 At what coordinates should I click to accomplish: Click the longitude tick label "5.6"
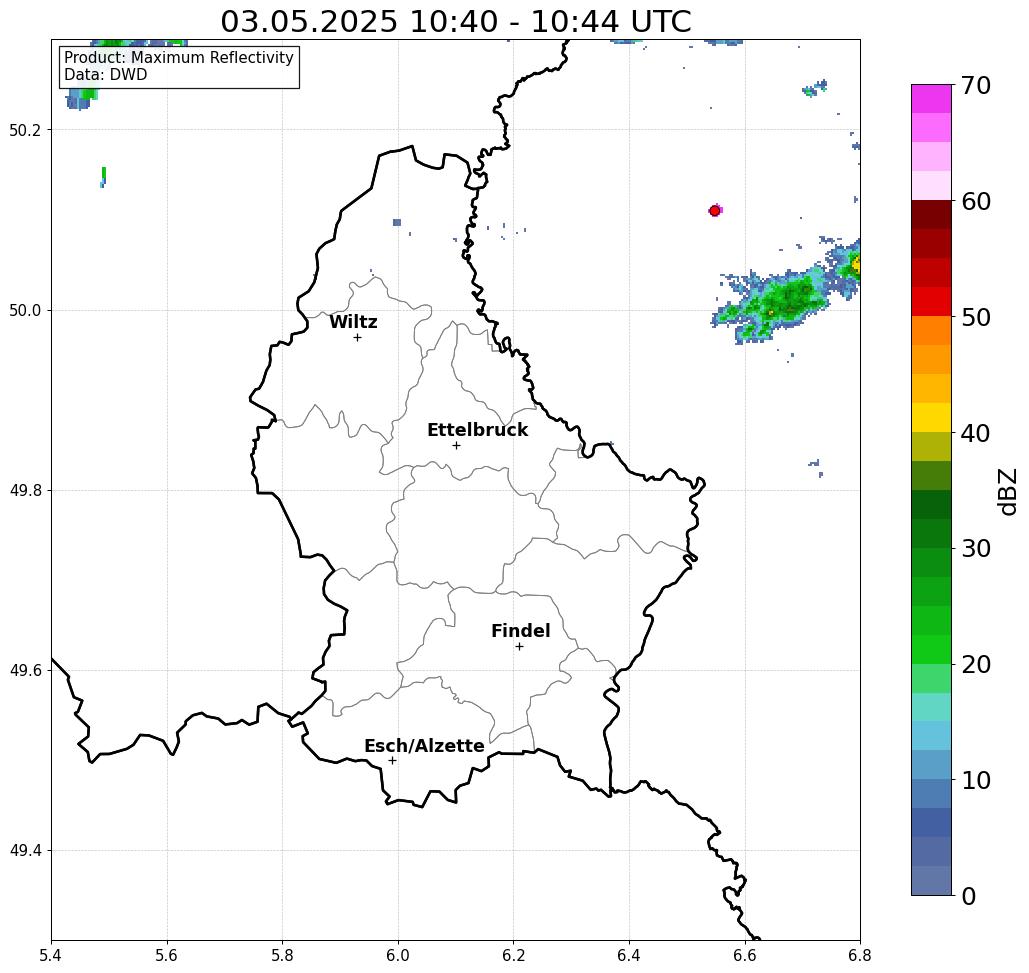pyautogui.click(x=167, y=955)
